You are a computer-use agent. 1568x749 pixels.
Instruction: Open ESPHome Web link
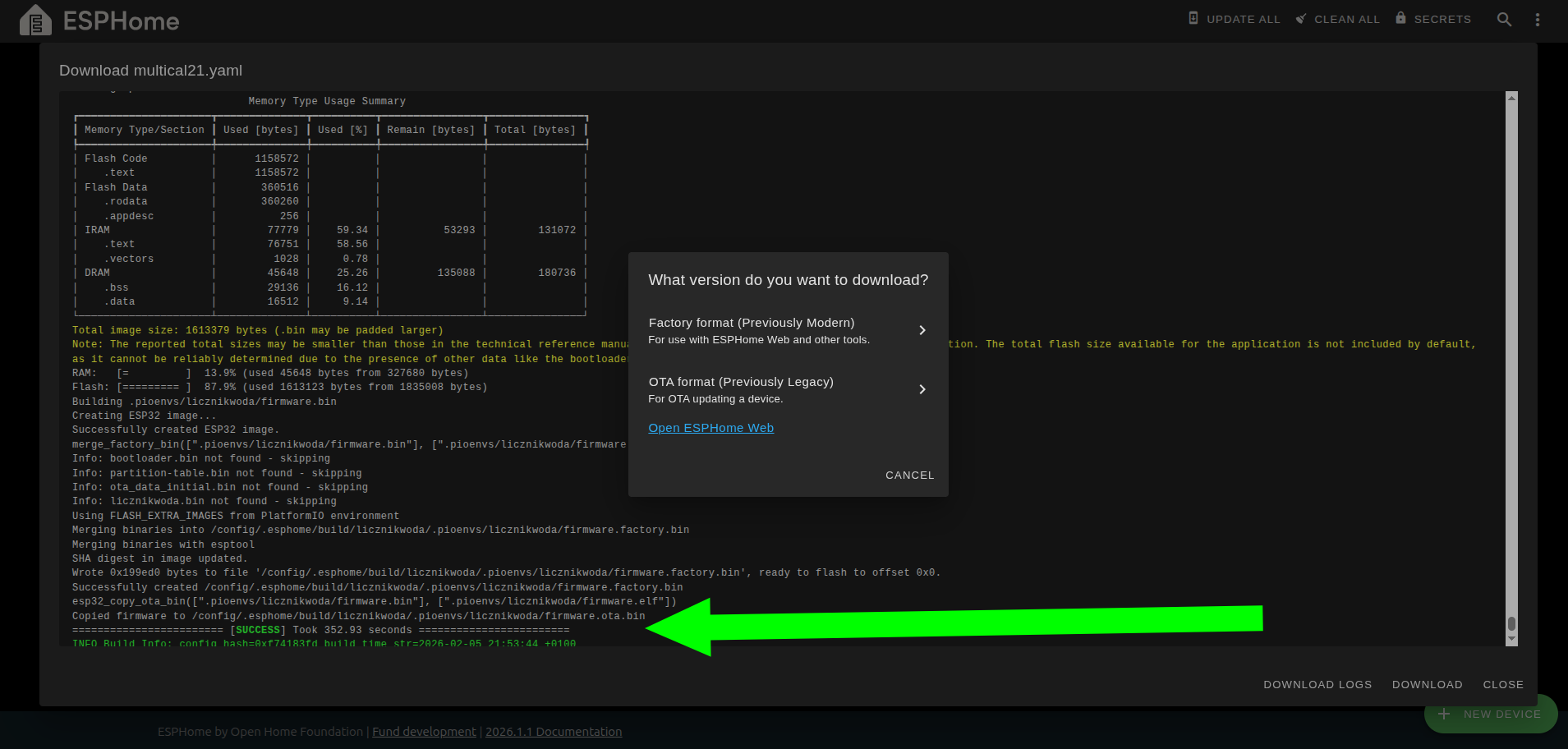point(710,428)
